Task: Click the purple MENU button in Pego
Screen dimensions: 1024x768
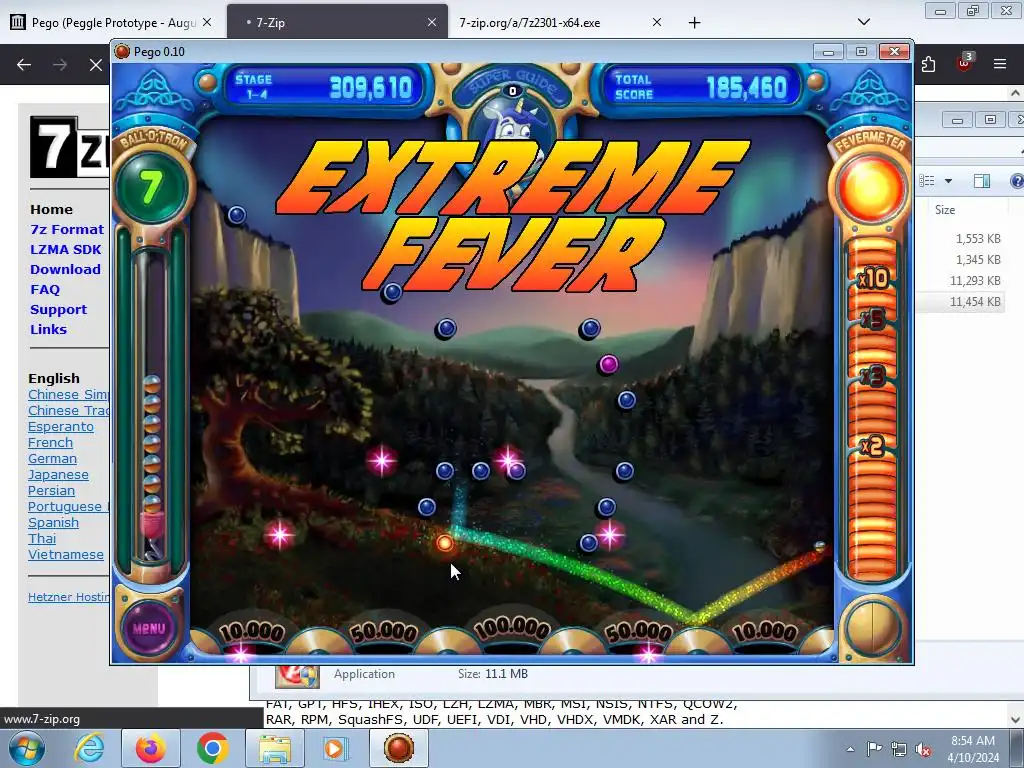Action: (x=149, y=628)
